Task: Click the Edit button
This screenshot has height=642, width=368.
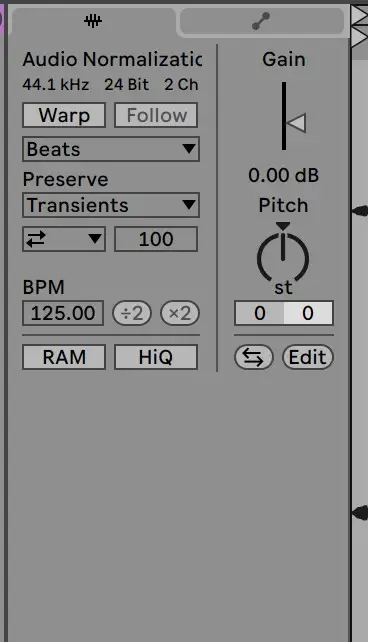Action: pos(308,357)
